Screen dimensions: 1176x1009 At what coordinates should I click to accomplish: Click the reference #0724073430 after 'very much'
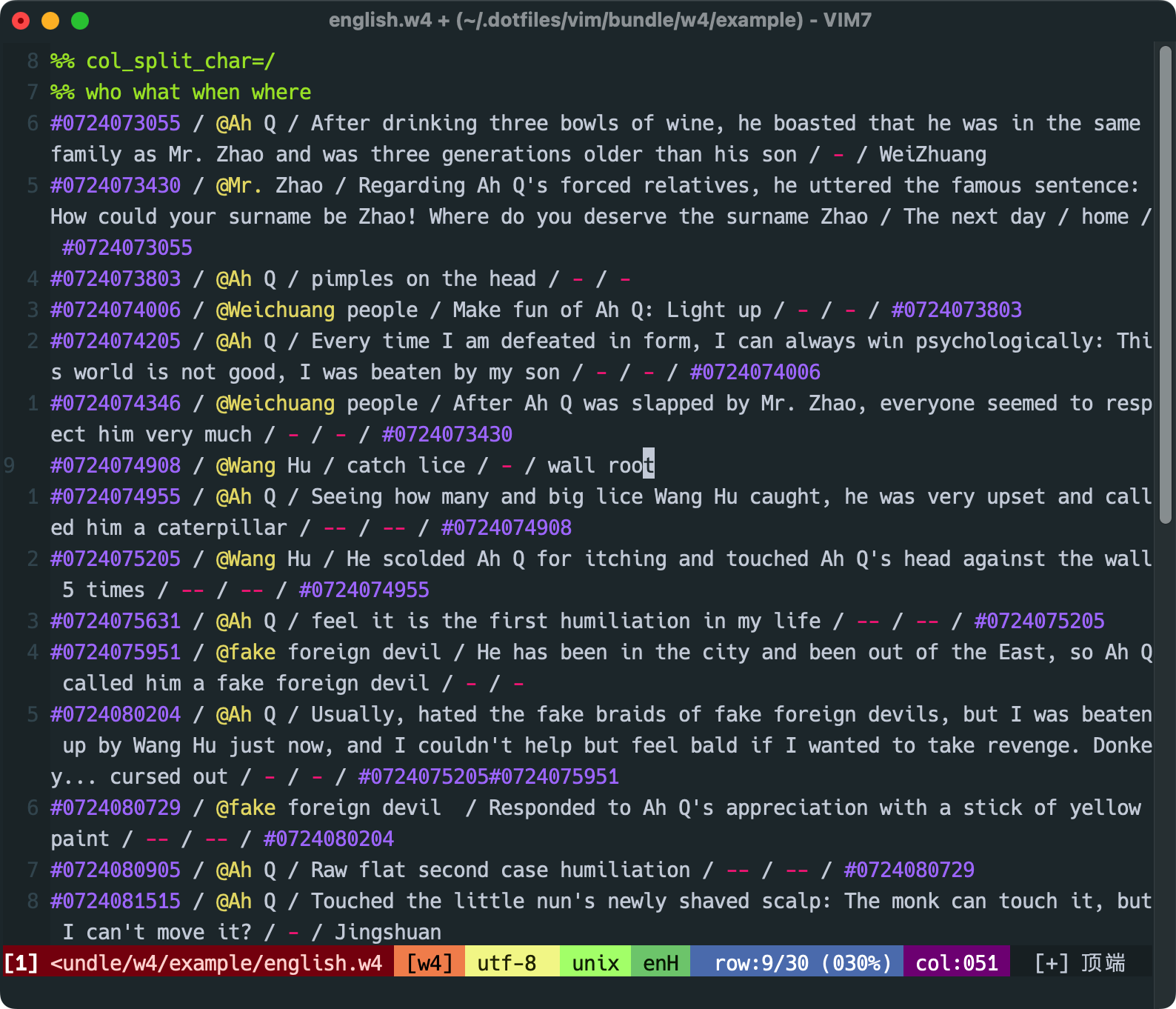point(447,434)
